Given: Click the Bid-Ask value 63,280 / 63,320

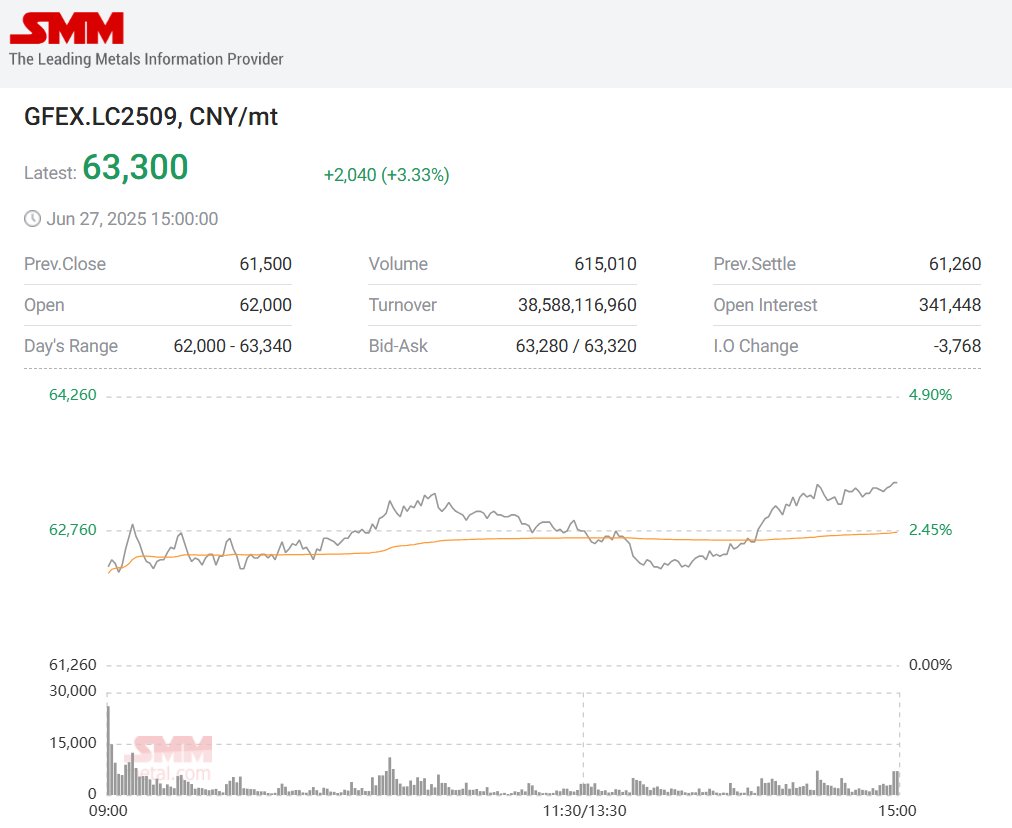Looking at the screenshot, I should [x=576, y=346].
